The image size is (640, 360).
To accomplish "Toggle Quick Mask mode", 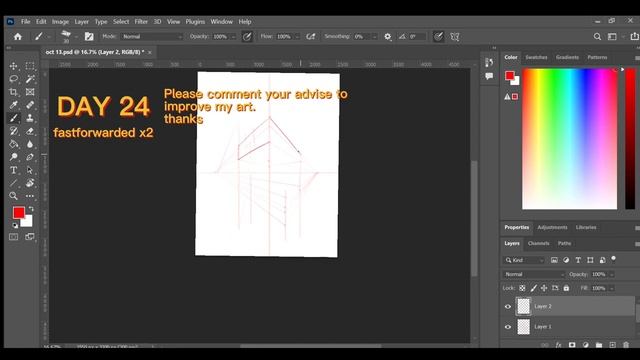I will click(13, 237).
